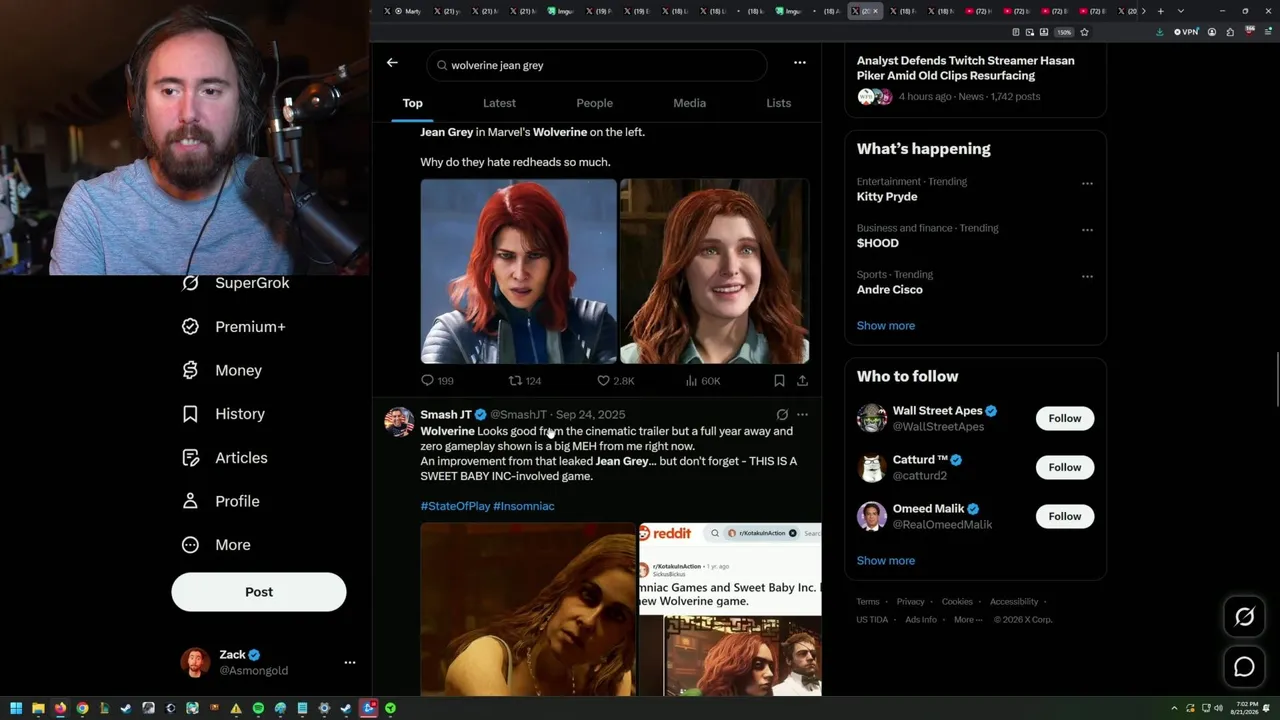Follow Omeed Malik
This screenshot has height=720, width=1280.
pos(1065,516)
